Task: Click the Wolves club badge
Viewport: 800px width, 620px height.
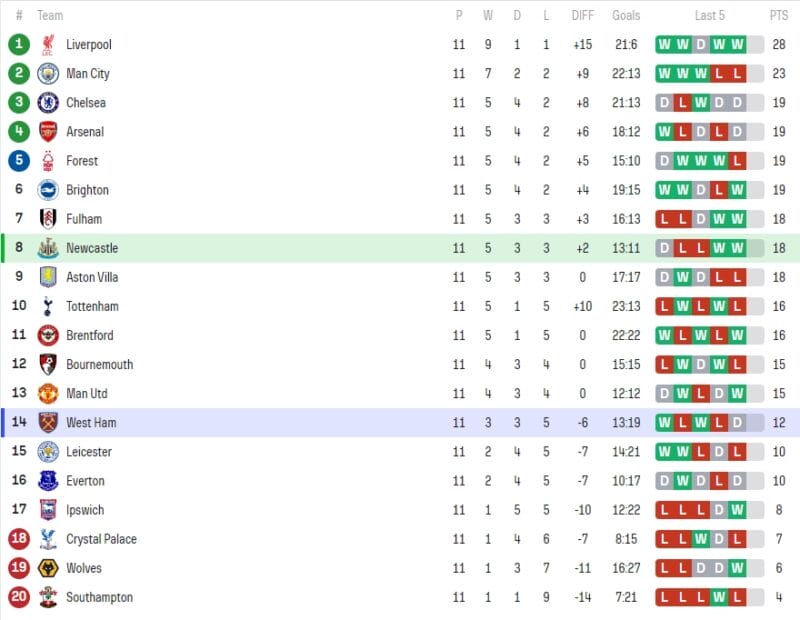Action: [x=48, y=568]
